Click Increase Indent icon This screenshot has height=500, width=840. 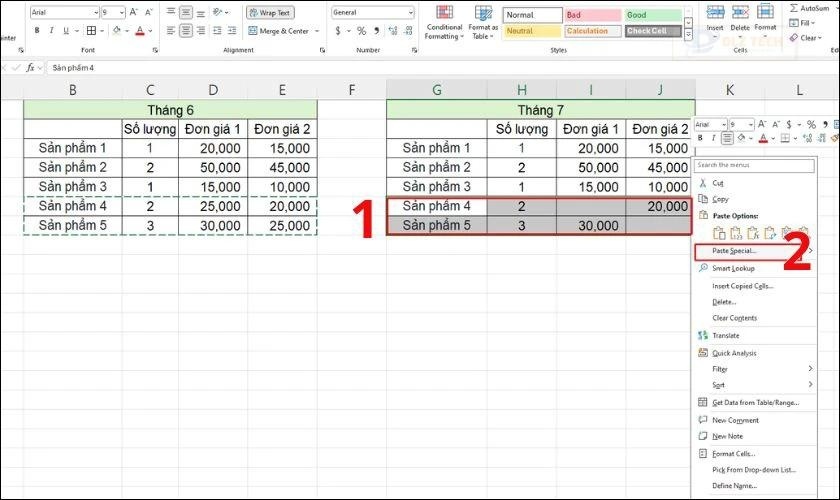232,31
